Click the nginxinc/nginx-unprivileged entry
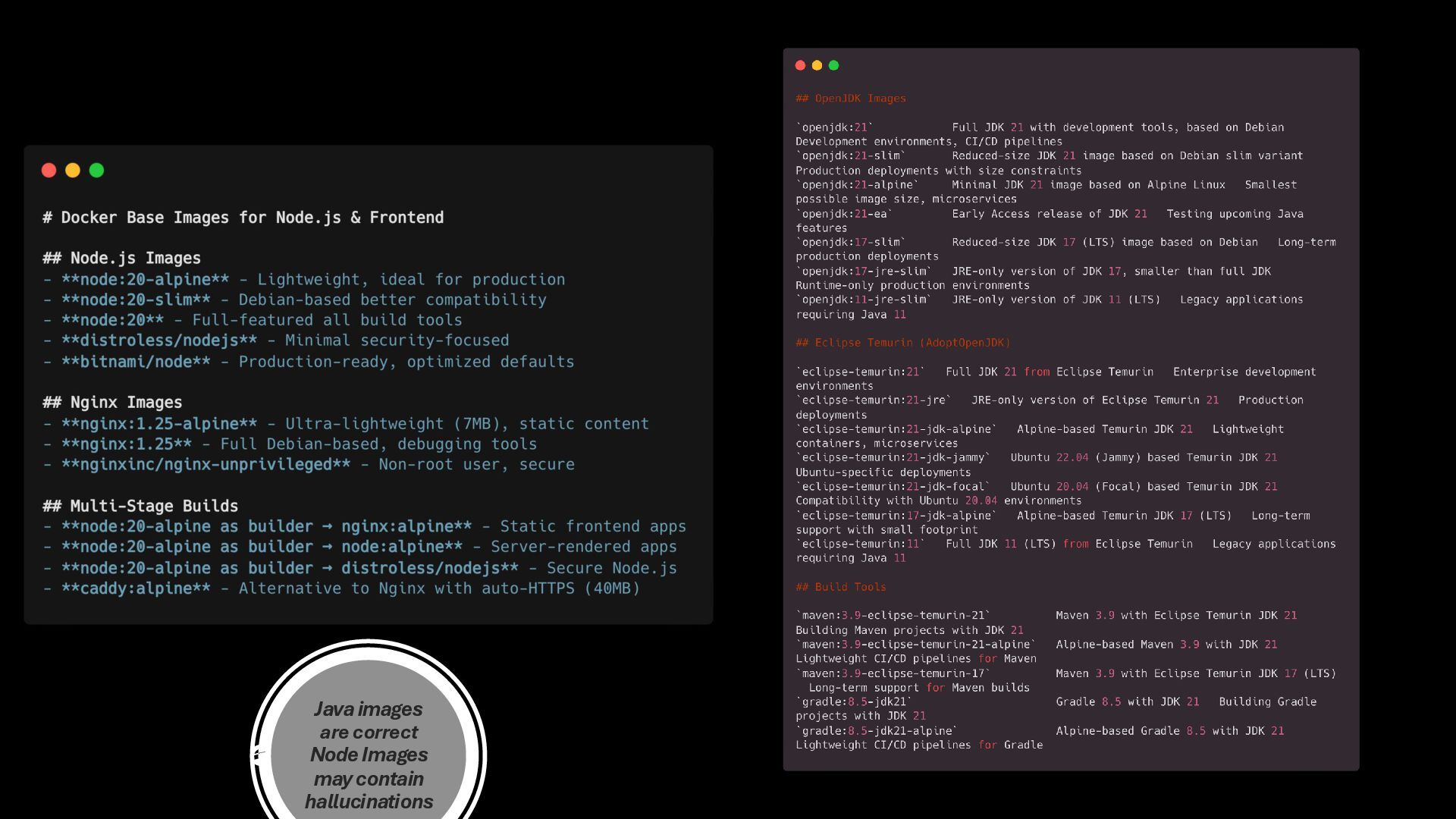Screen dimensions: 1456x819 pyautogui.click(x=309, y=464)
